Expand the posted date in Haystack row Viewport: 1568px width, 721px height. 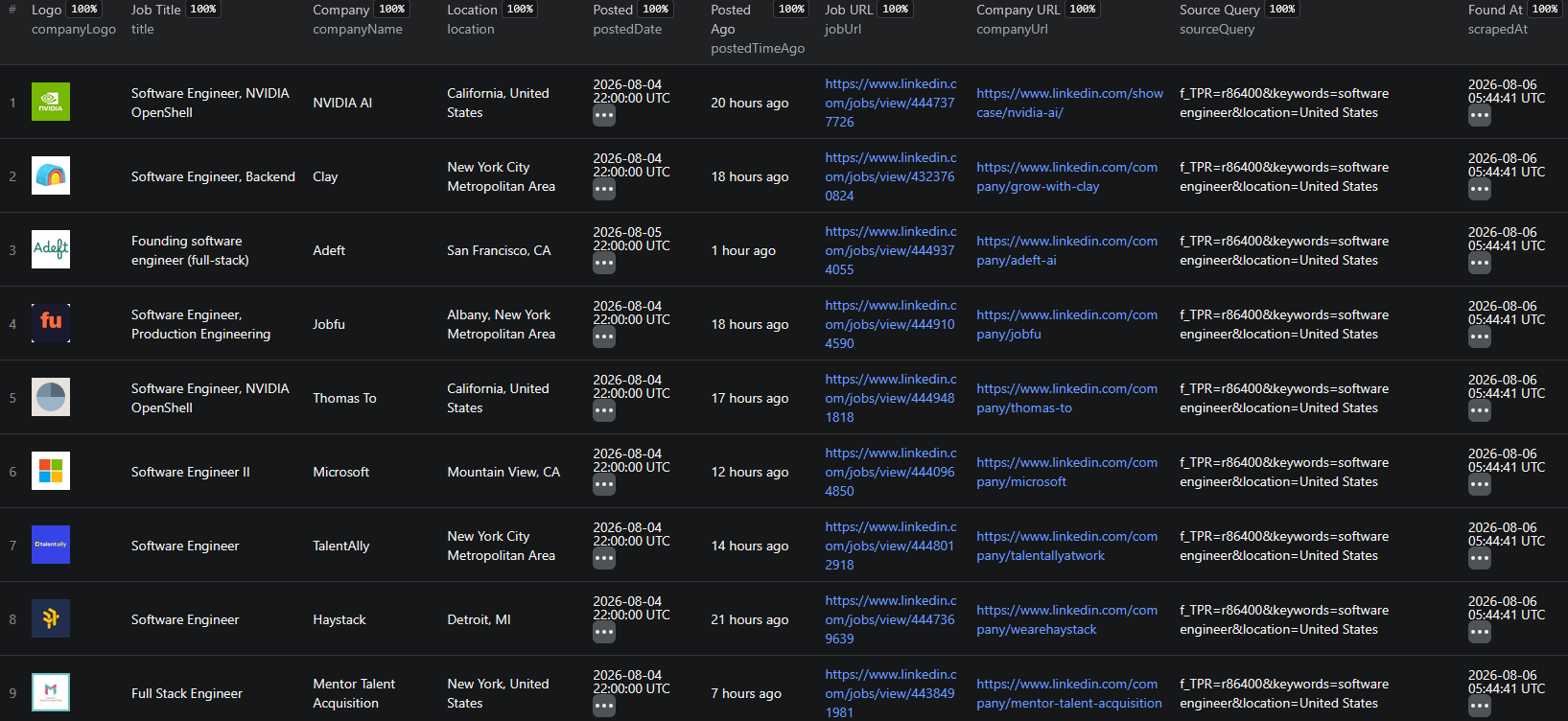tap(604, 633)
